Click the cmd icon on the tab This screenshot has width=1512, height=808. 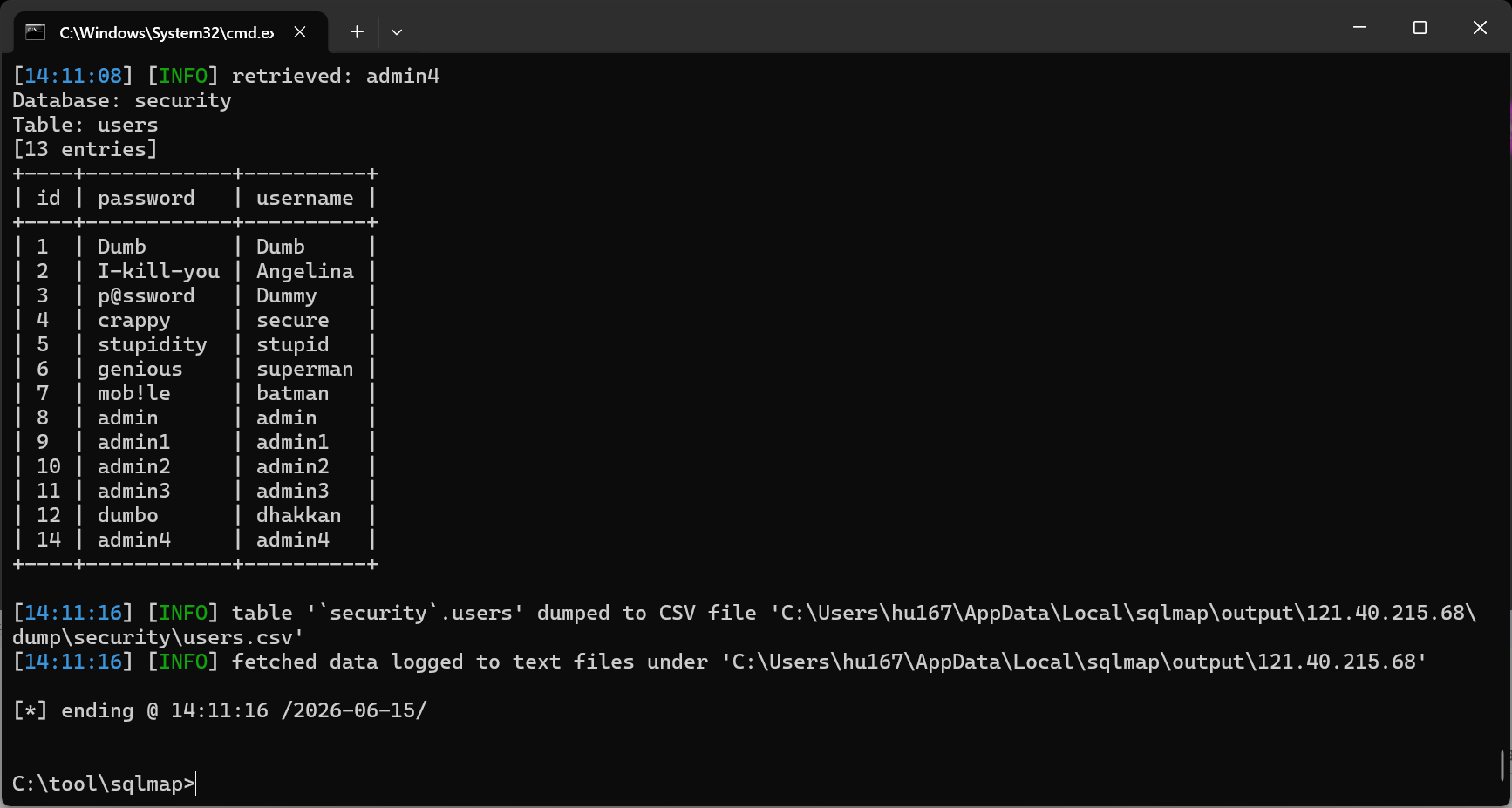click(x=35, y=32)
